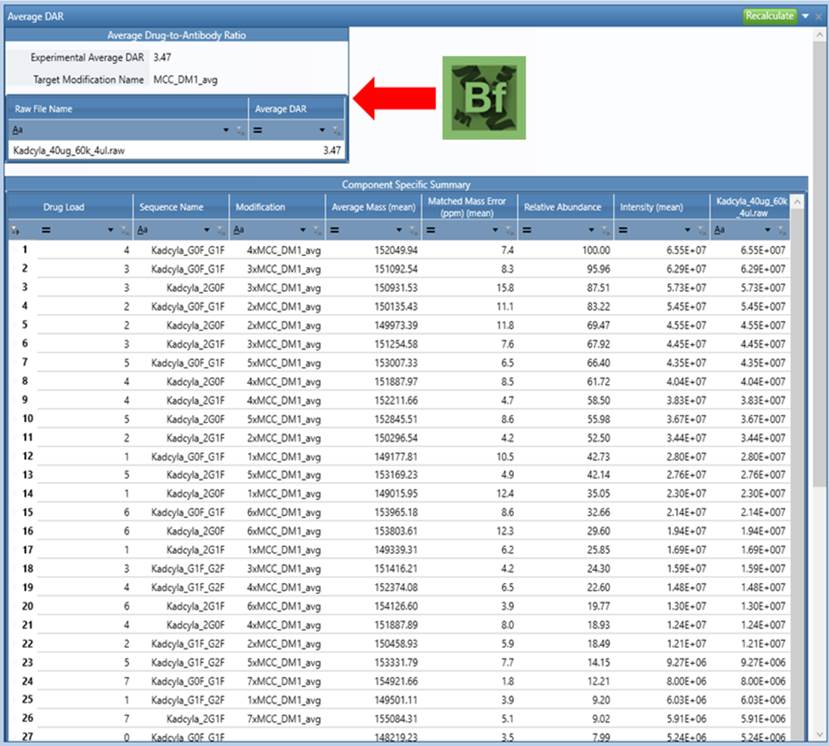Click the Average DAR column header in top table

click(297, 109)
